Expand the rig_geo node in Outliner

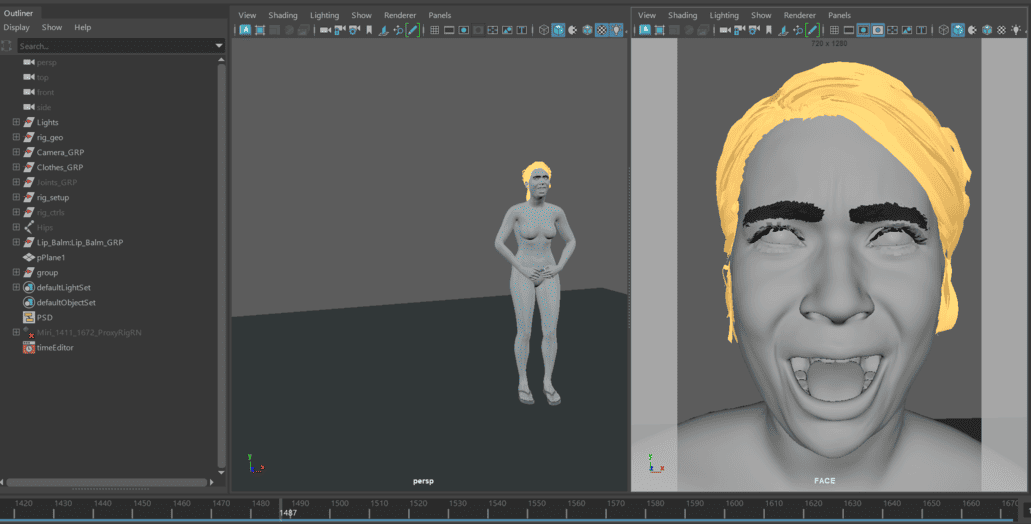[16, 137]
